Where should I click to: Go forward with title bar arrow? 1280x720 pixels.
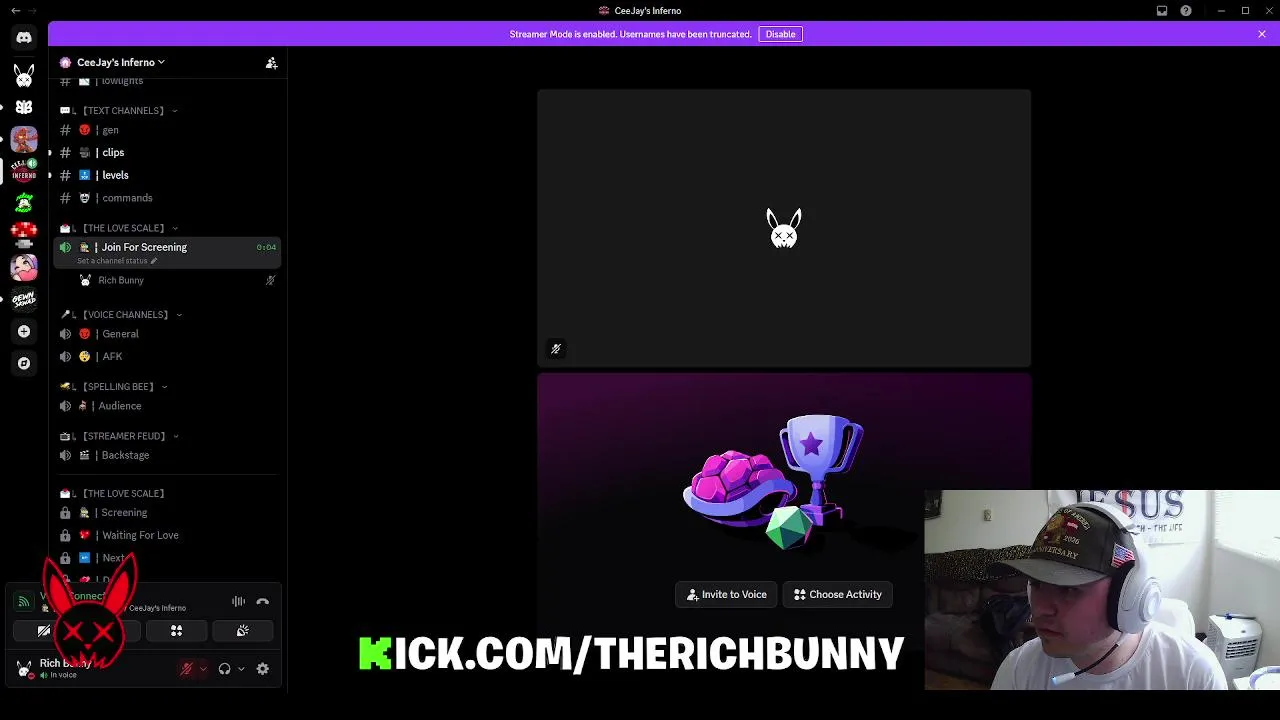click(34, 11)
